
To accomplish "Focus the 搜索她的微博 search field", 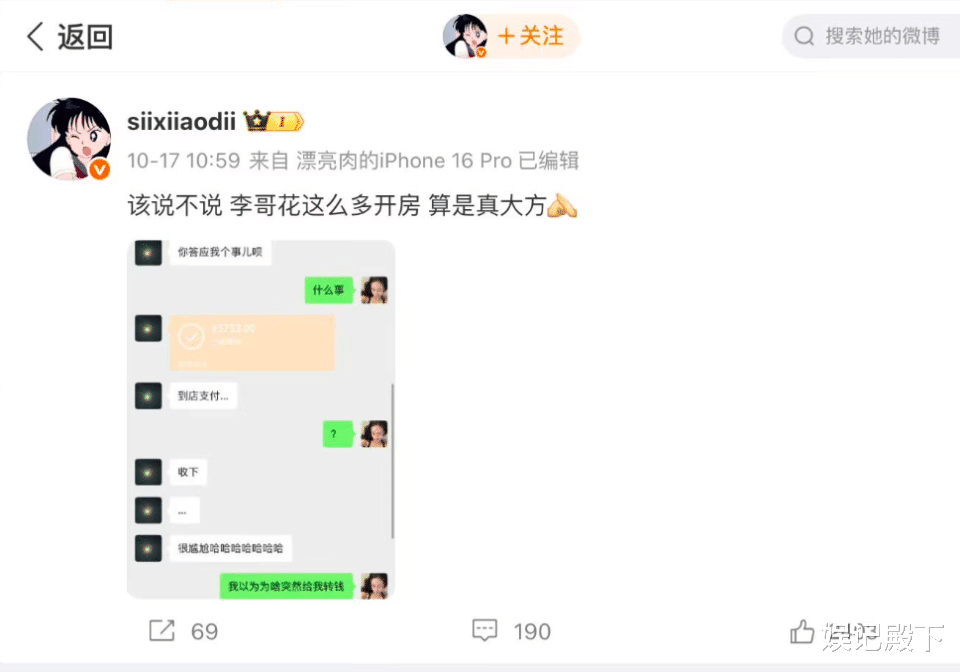I will coord(871,36).
